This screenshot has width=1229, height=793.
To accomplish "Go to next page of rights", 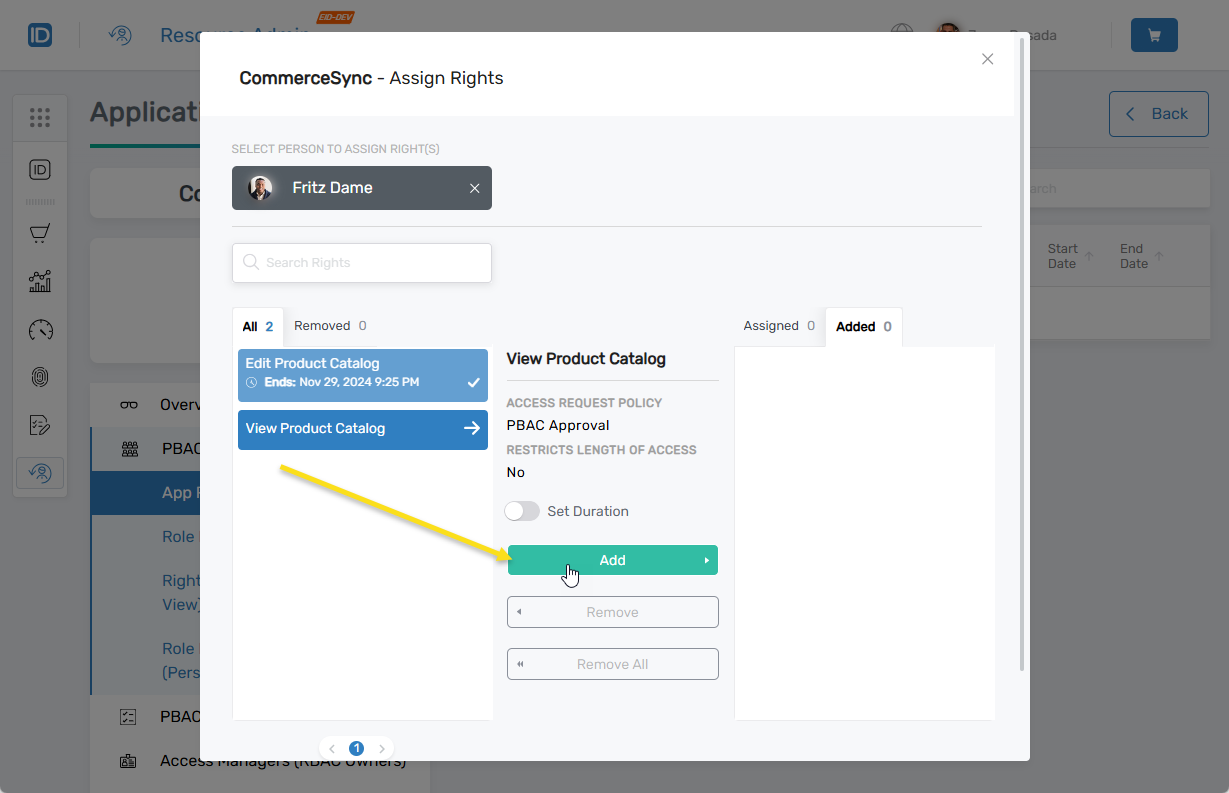I will pyautogui.click(x=382, y=749).
